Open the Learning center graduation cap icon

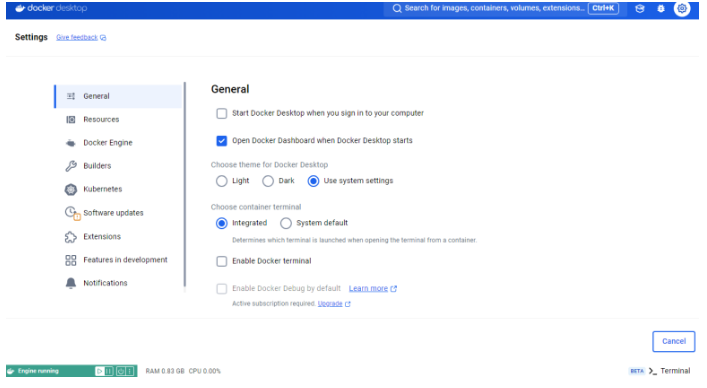pos(639,8)
